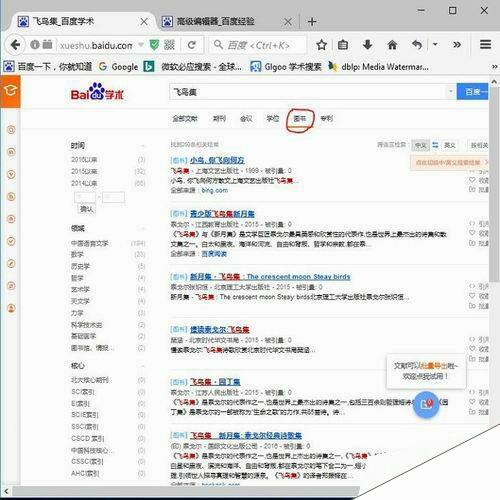This screenshot has height=500, width=500.
Task: Close the 飞鸟集_百度学术 tab
Action: click(x=144, y=22)
